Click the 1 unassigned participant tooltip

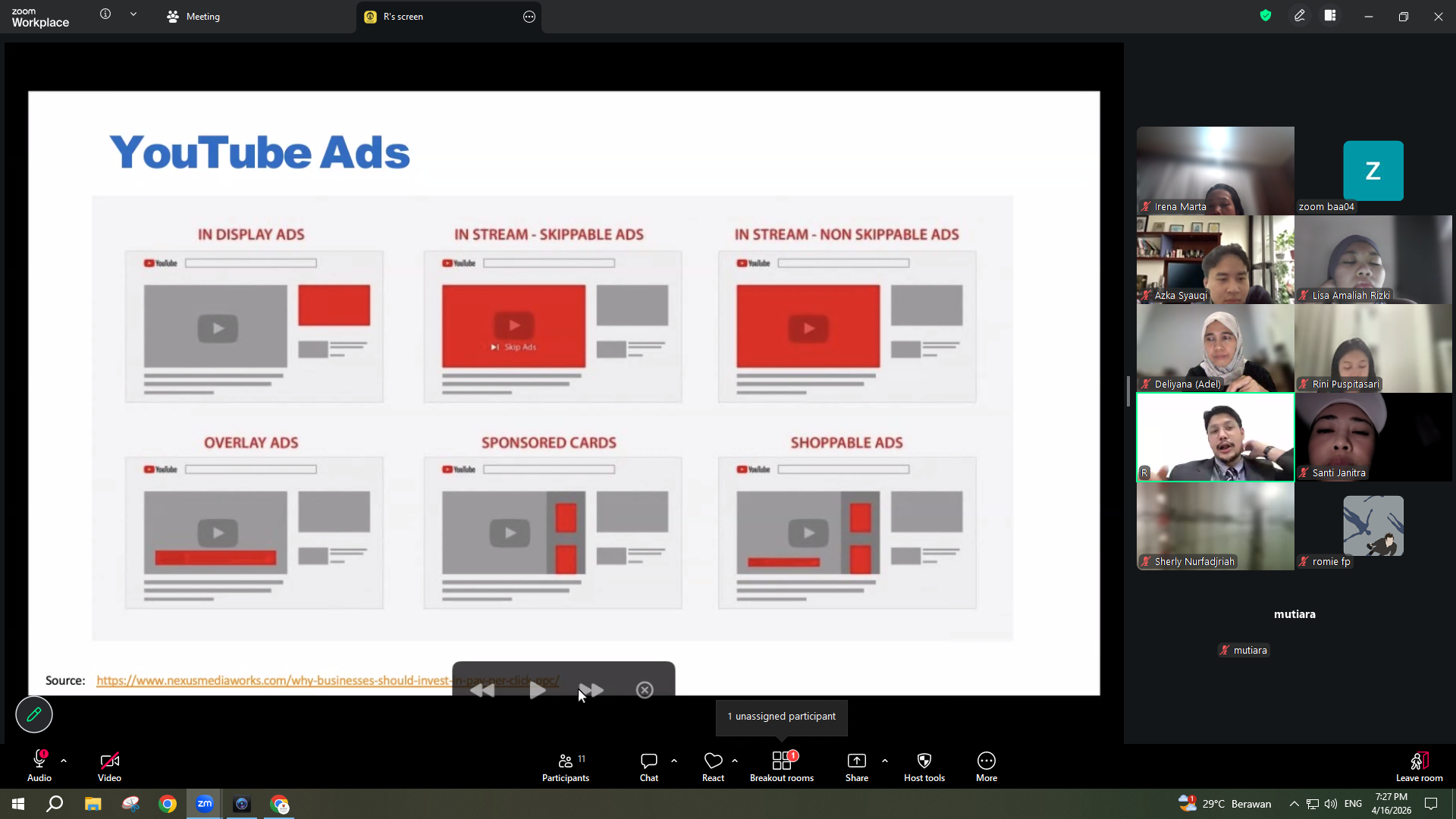point(782,717)
